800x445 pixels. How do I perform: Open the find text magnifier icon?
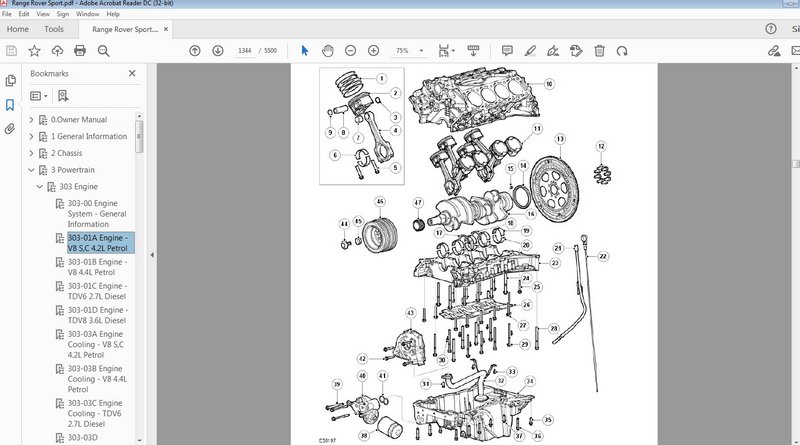pos(104,51)
